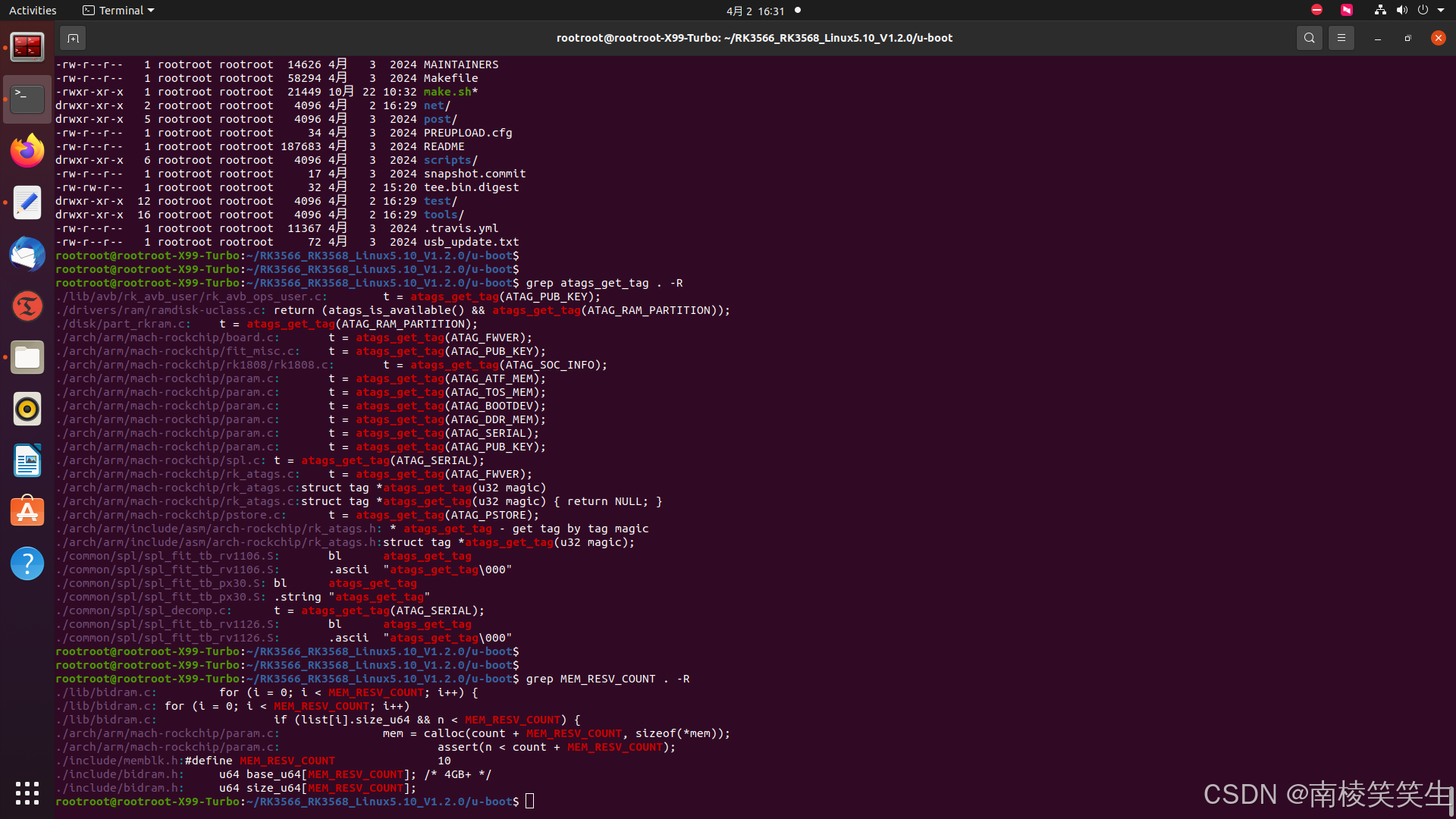The image size is (1456, 819).
Task: Open the terminal hamburger menu
Action: tap(1341, 38)
